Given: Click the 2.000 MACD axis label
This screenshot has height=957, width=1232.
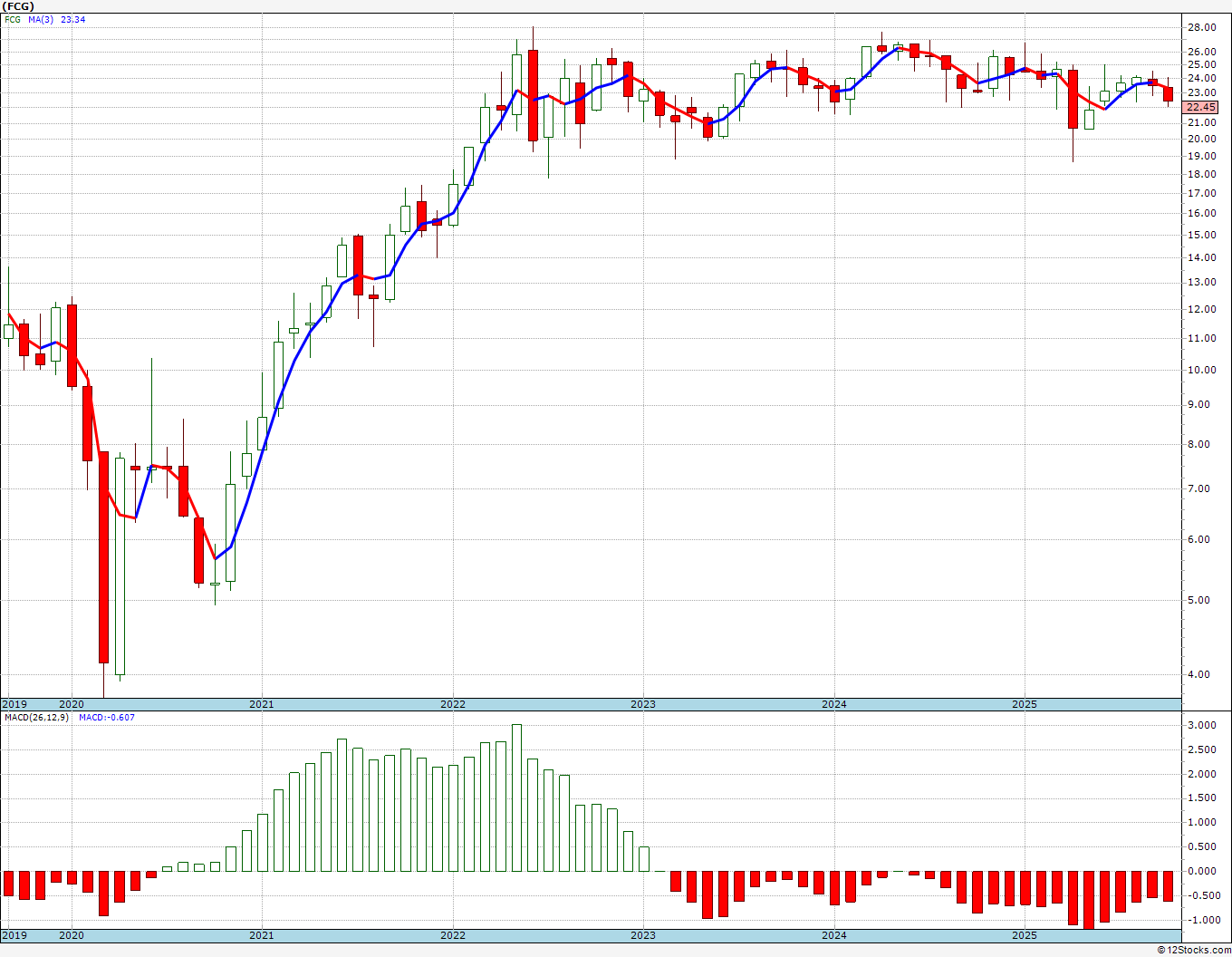Looking at the screenshot, I should click(1200, 775).
